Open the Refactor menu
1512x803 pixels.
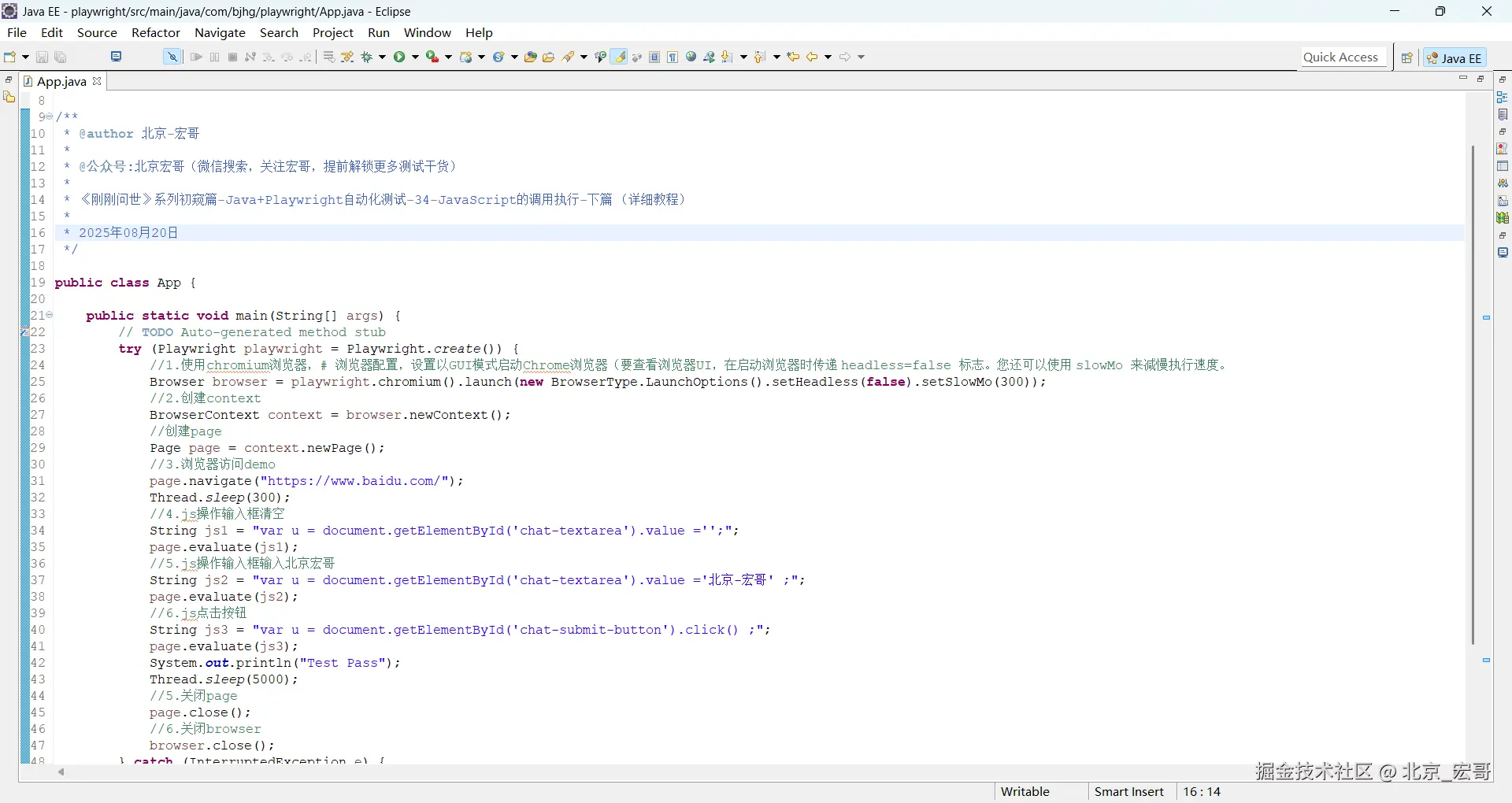pyautogui.click(x=156, y=32)
